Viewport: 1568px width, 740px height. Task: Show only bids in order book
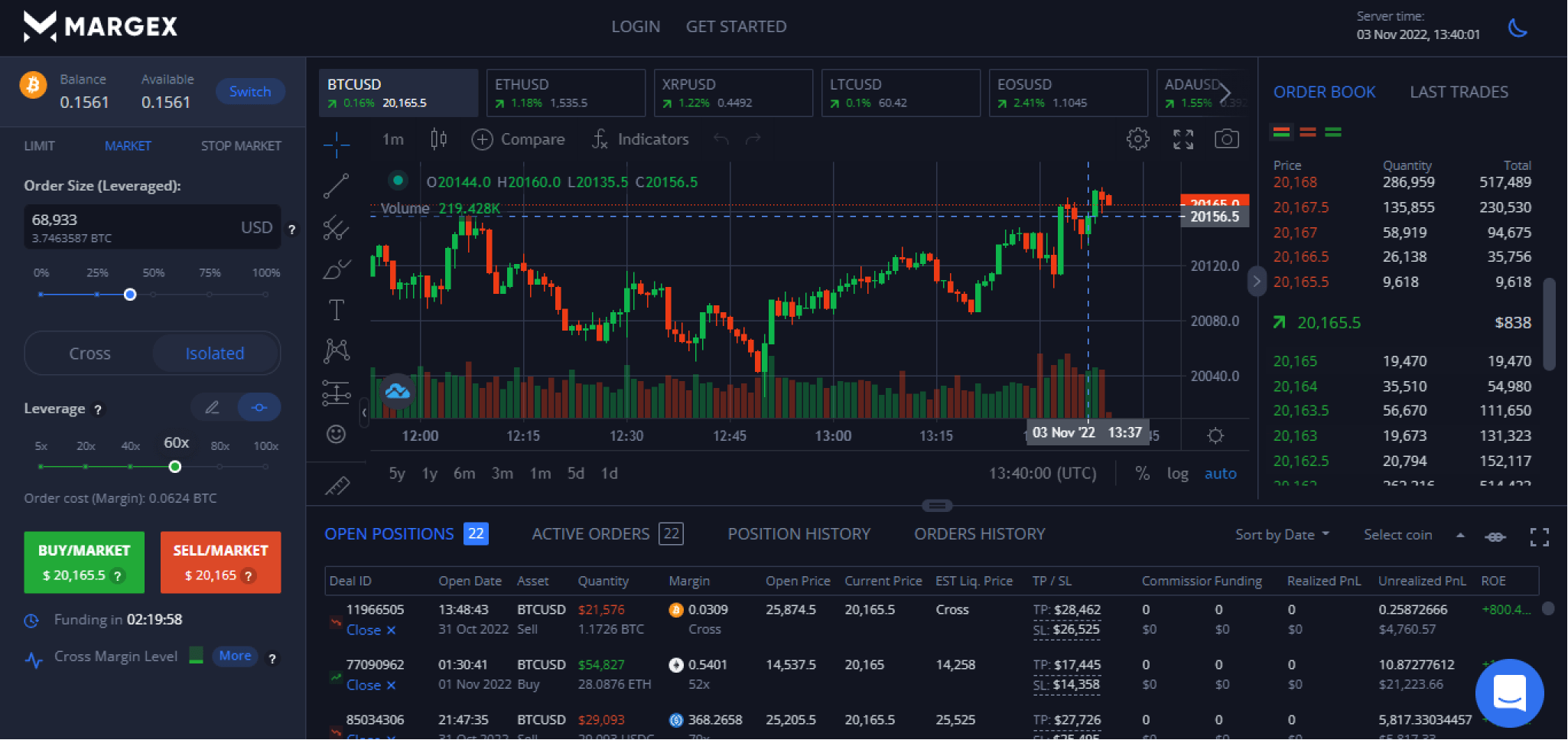click(x=1333, y=132)
